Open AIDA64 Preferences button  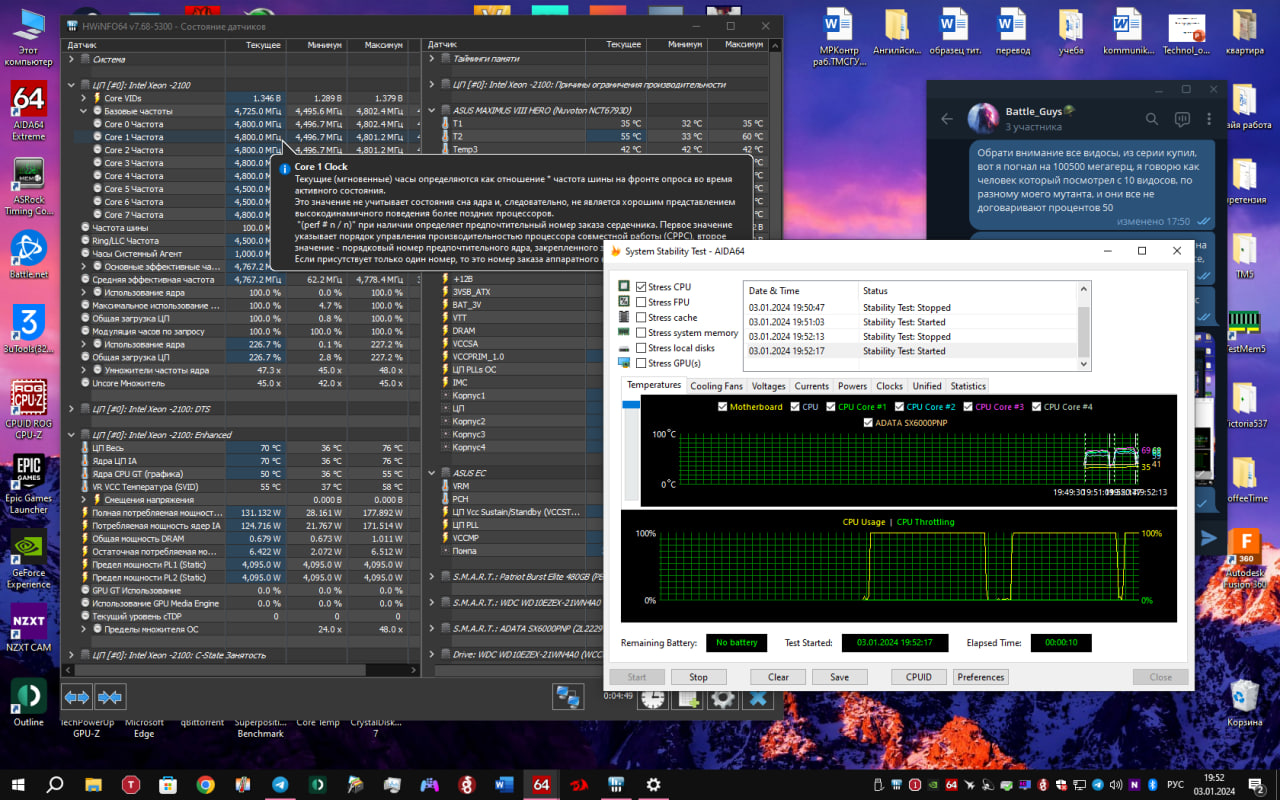981,677
